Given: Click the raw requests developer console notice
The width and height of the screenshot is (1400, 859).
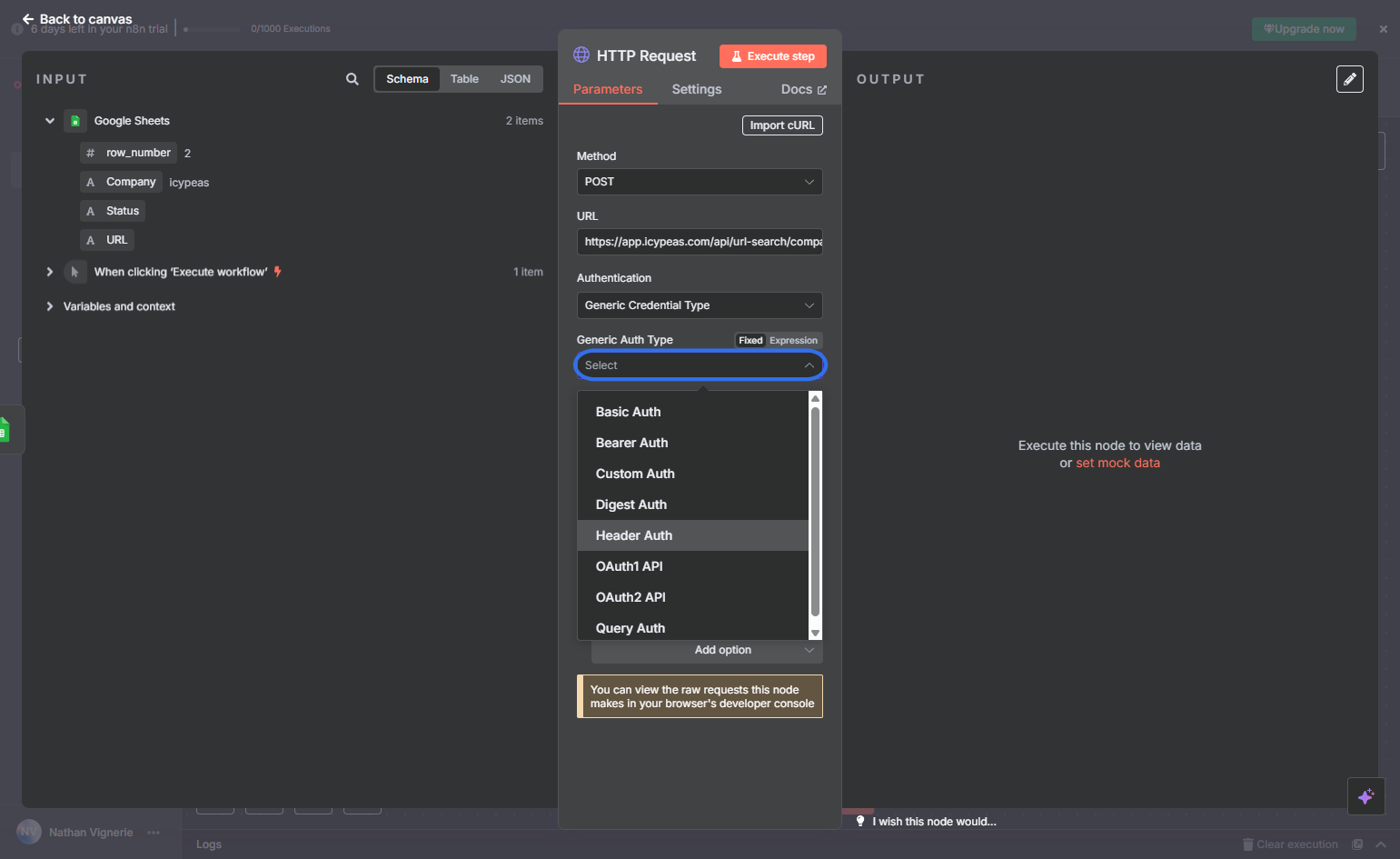Looking at the screenshot, I should click(x=700, y=696).
